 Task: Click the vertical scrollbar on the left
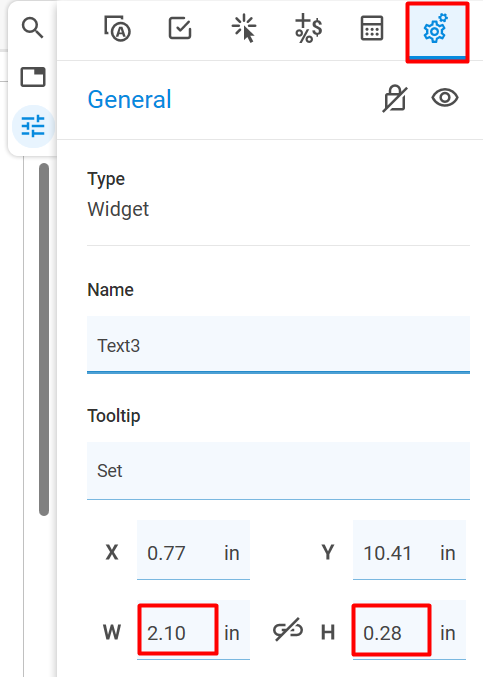pos(44,339)
